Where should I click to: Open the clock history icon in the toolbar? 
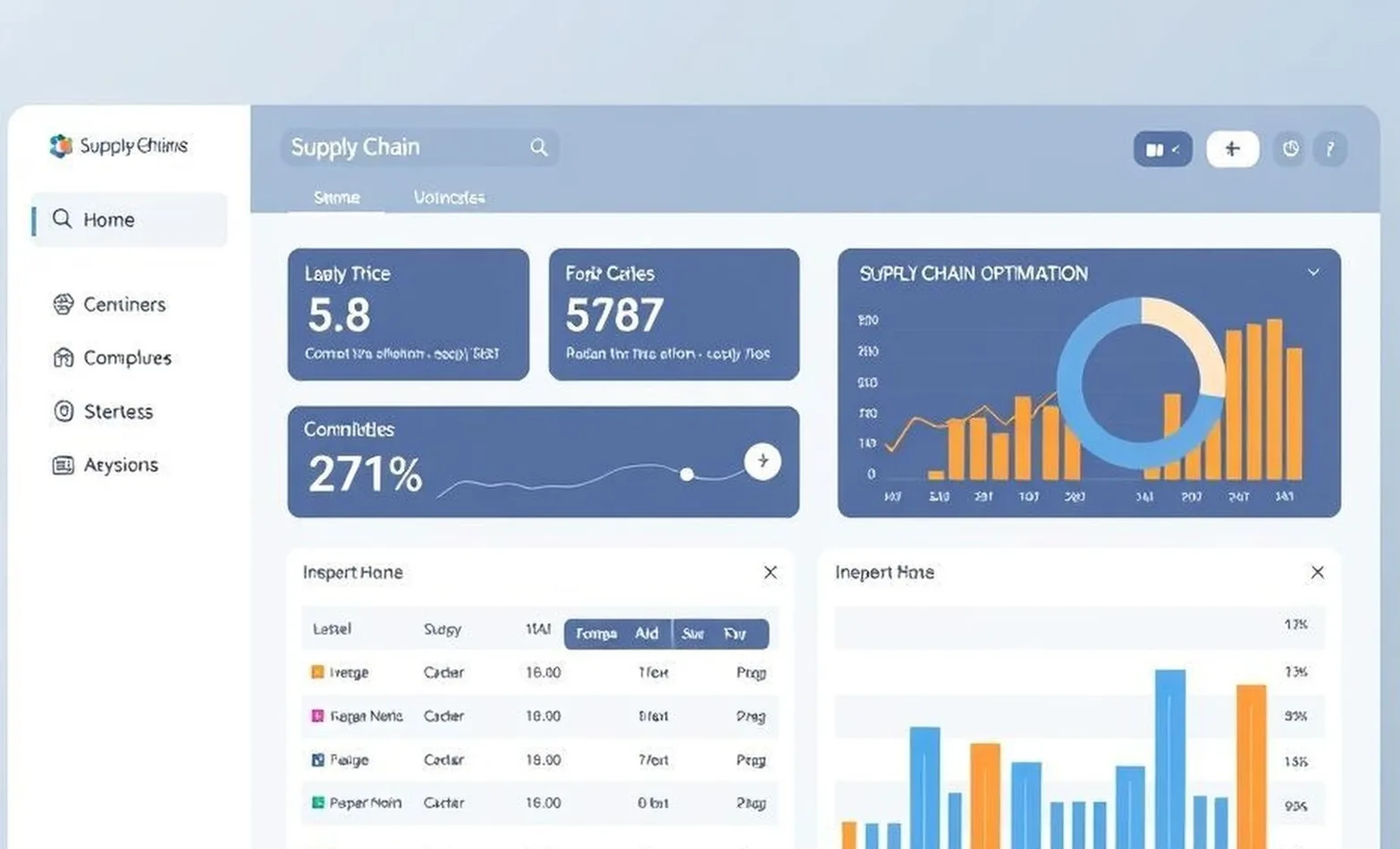pyautogui.click(x=1288, y=148)
